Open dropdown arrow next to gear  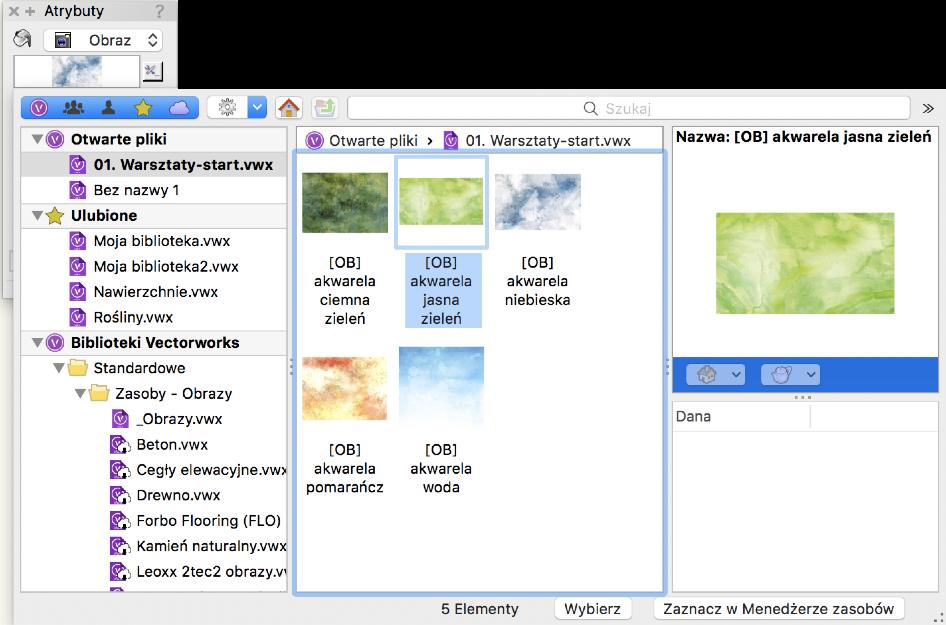(x=257, y=108)
